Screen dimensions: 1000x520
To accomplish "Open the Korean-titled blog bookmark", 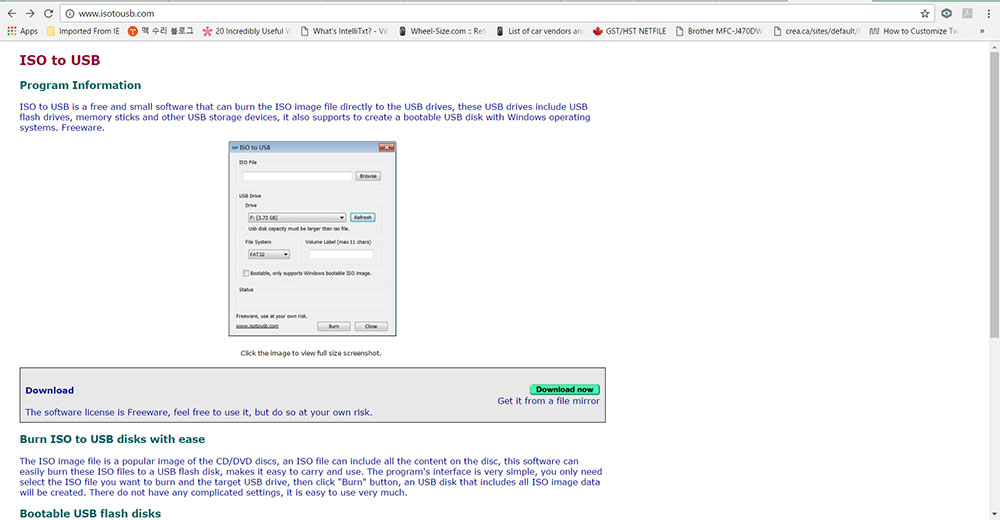I will tap(161, 31).
